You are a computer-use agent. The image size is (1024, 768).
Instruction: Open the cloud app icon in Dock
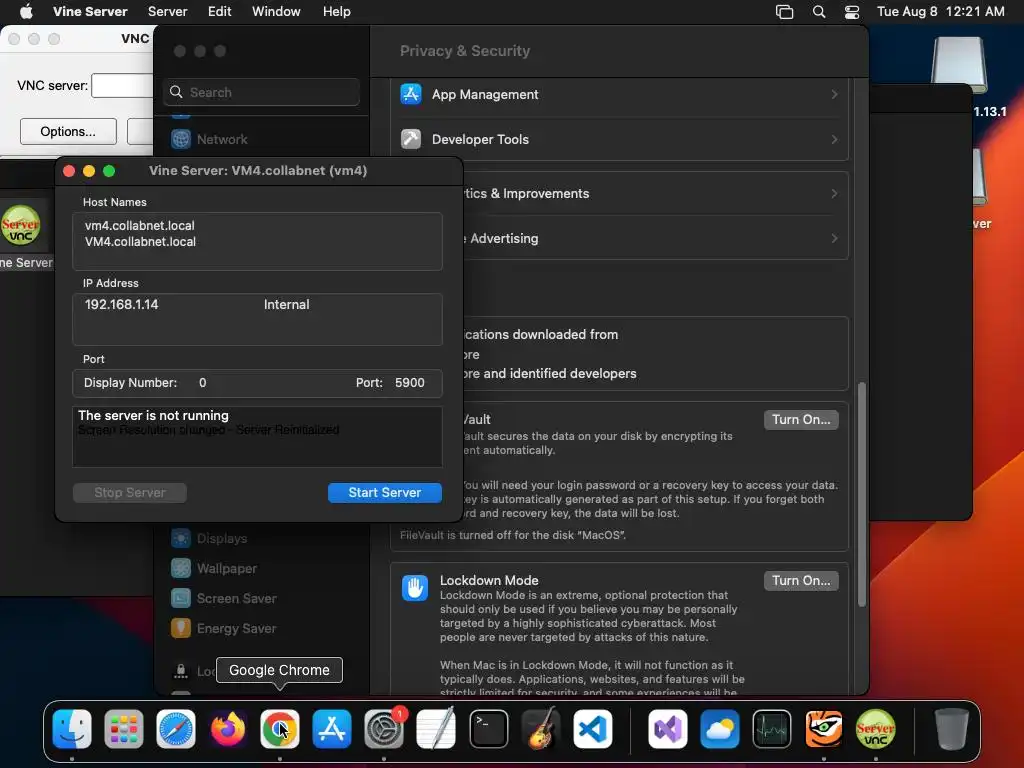point(720,729)
